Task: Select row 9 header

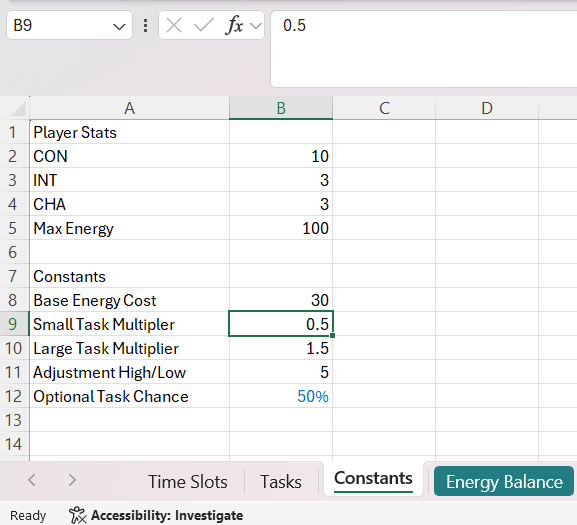Action: 13,324
